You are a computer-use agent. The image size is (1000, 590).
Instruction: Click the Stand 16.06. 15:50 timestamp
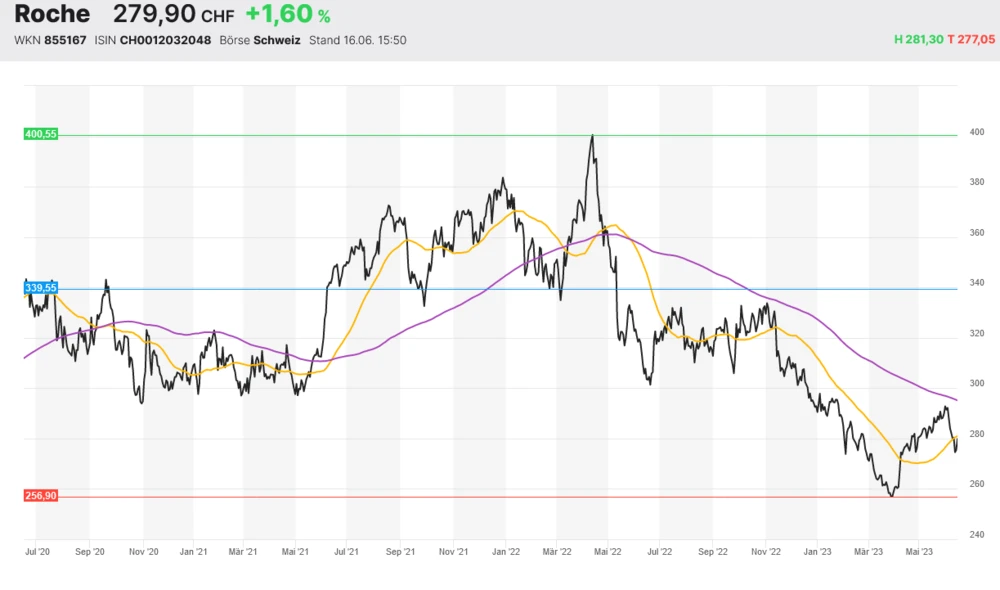357,40
